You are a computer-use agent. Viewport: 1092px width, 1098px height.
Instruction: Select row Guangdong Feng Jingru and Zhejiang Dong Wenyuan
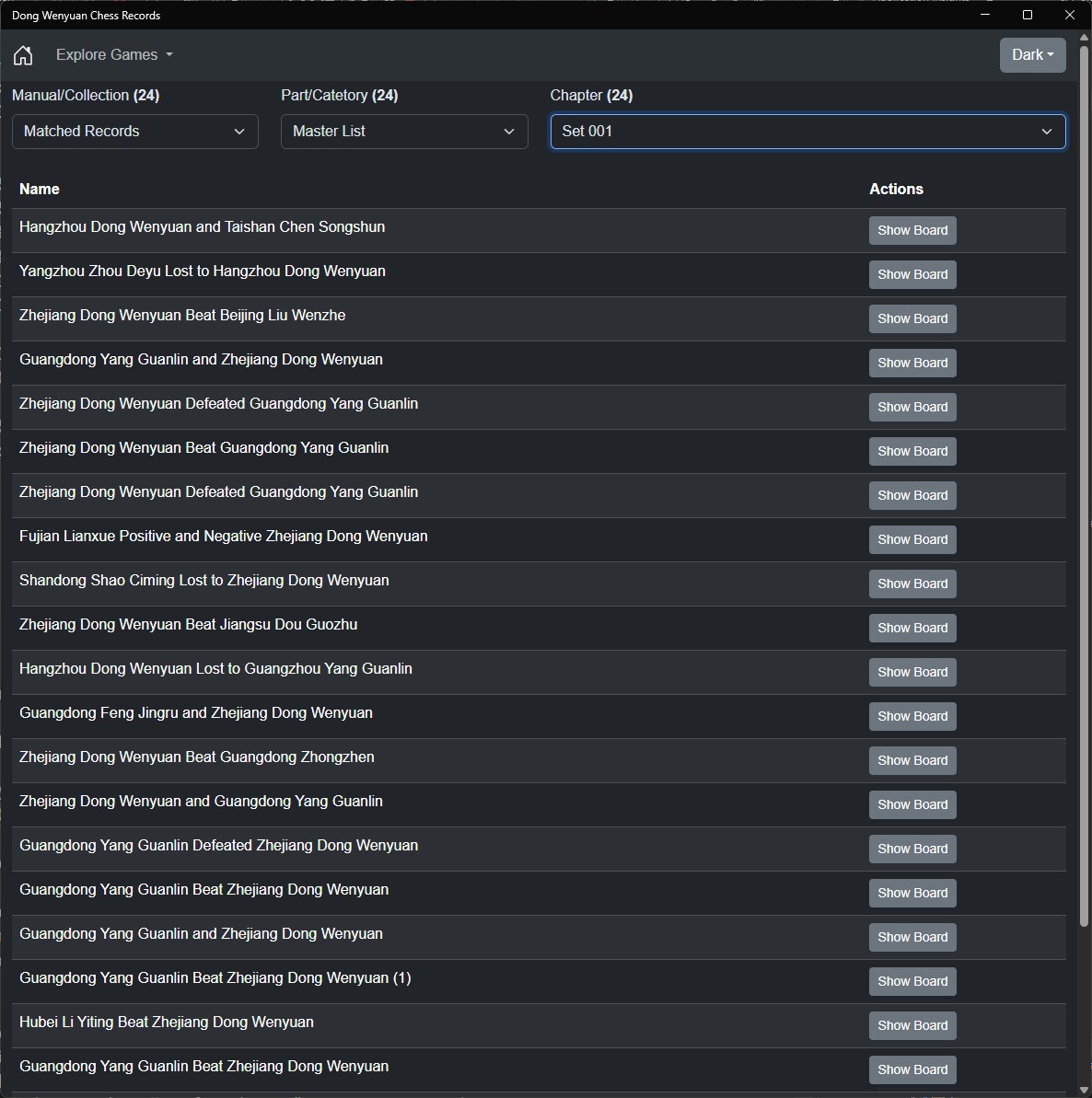(x=539, y=716)
